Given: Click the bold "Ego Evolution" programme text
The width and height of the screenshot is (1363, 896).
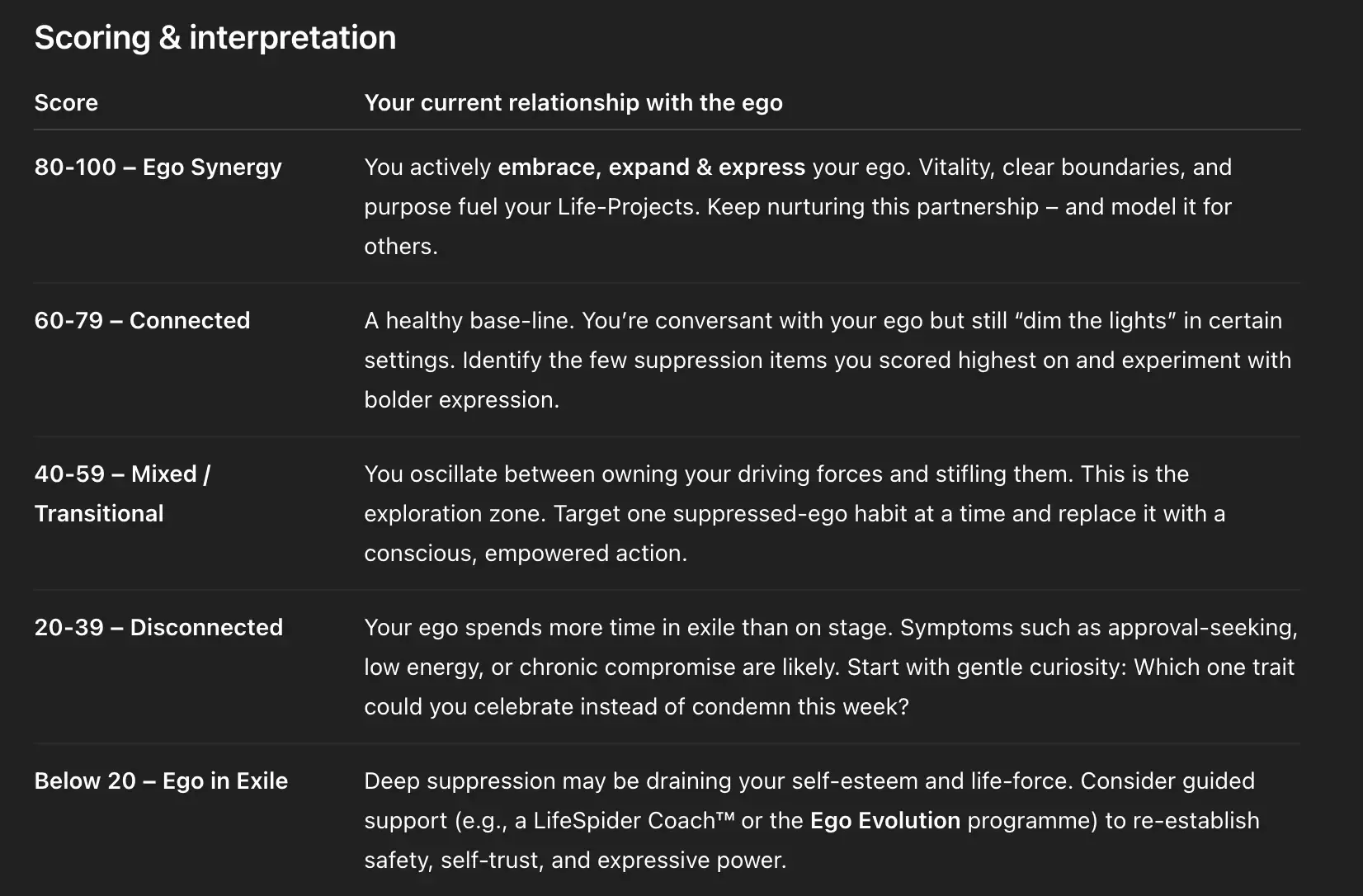Looking at the screenshot, I should pos(884,821).
